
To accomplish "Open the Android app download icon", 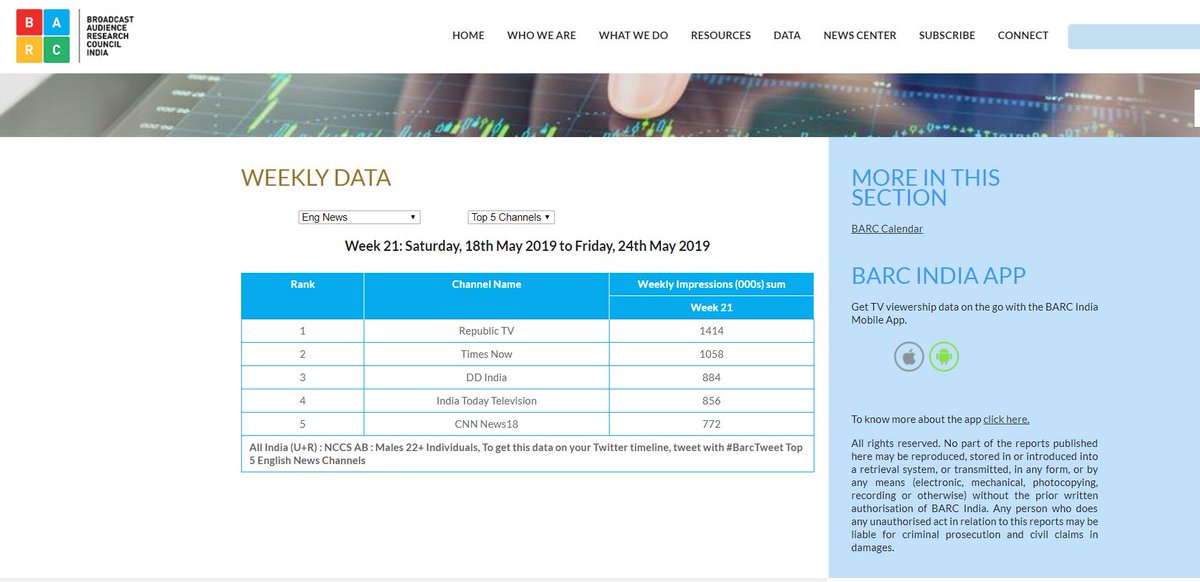I will (944, 356).
